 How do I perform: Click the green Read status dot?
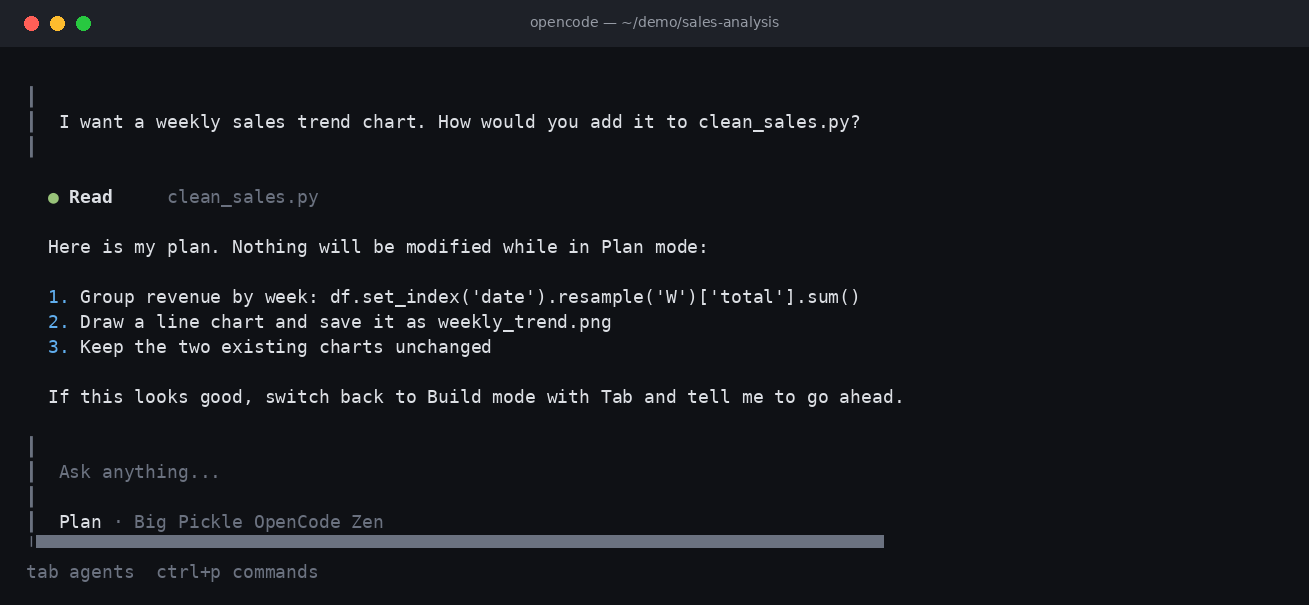[x=53, y=198]
